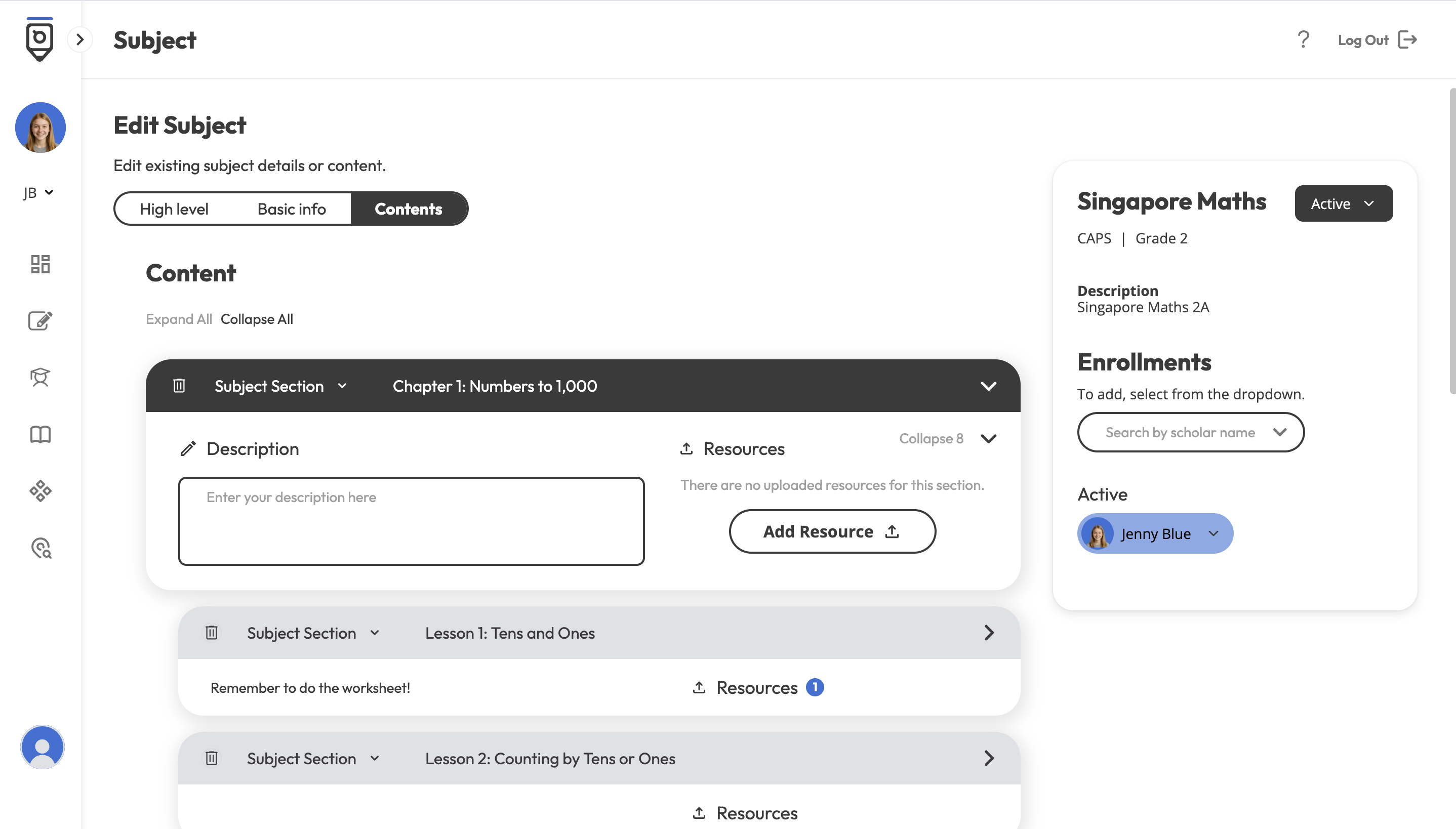Click Jenny Blue avatar thumbnail
This screenshot has width=1456, height=829.
point(1097,533)
